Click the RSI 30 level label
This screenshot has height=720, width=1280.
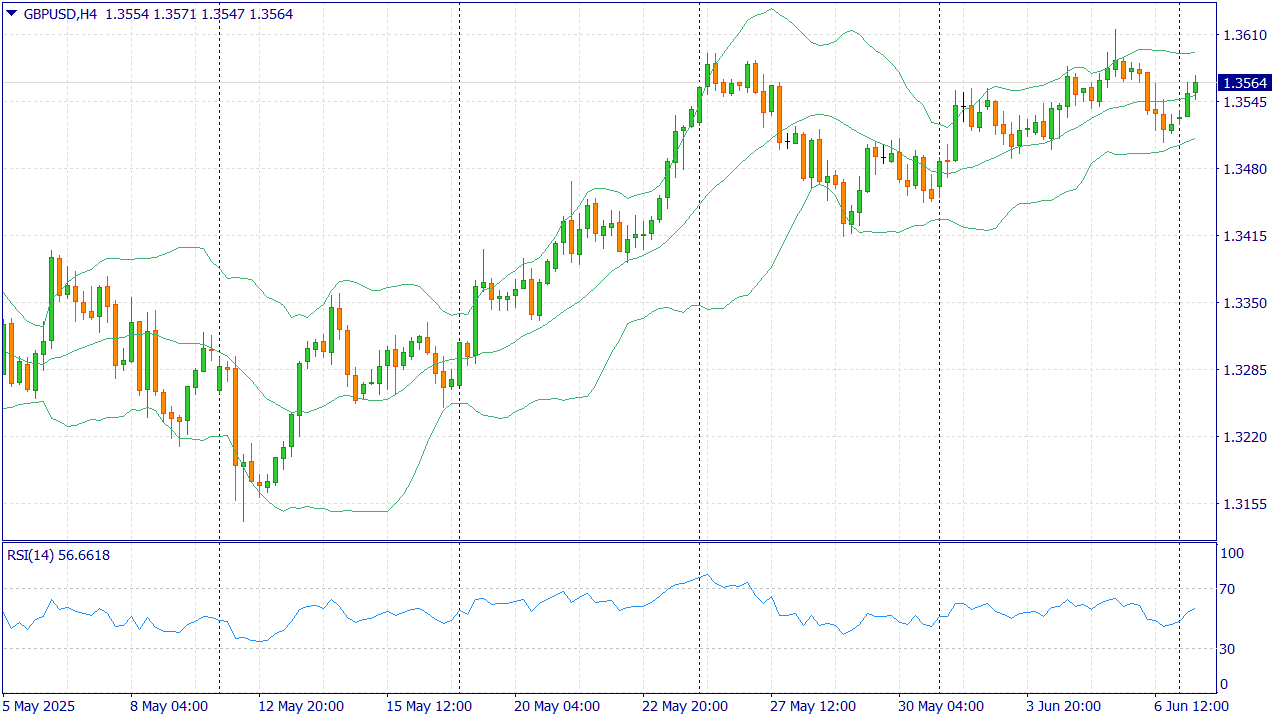tap(1229, 649)
